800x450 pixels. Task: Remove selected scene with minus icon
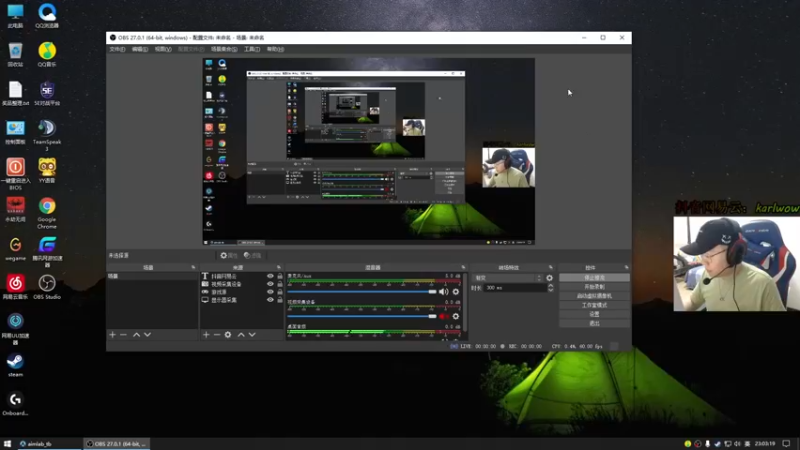(123, 335)
